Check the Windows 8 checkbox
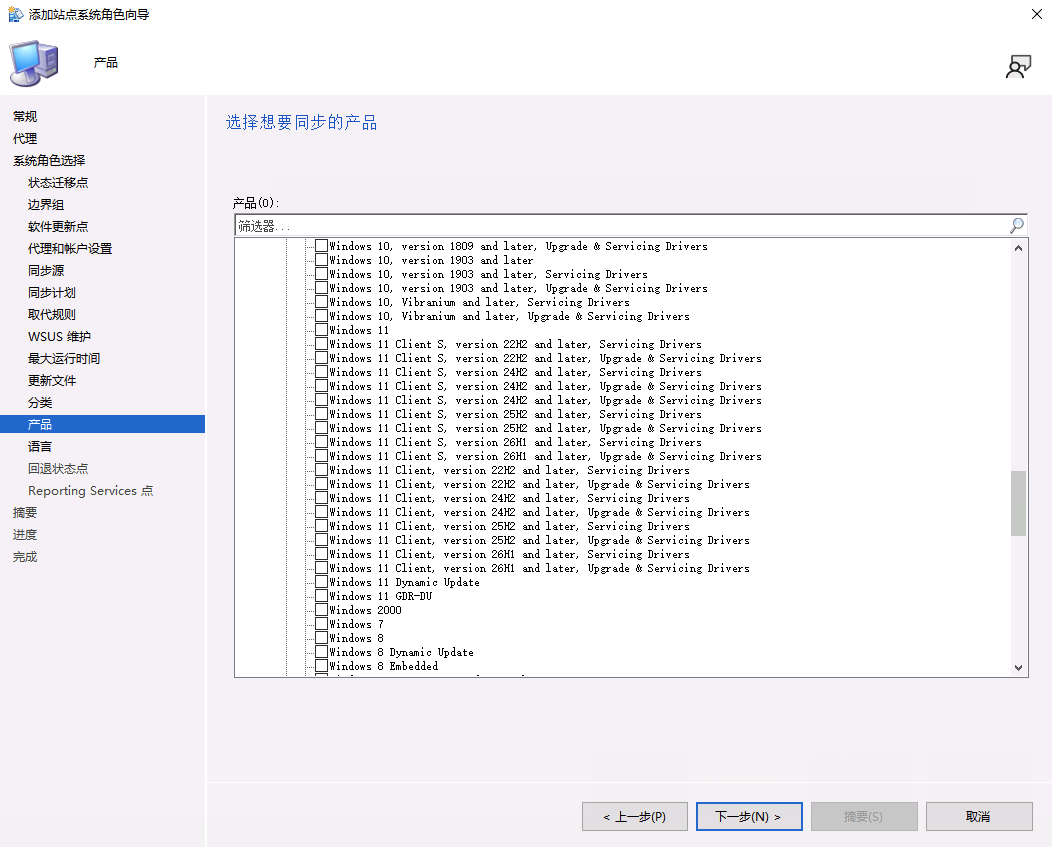Screen dimensions: 1052x847 click(x=321, y=638)
